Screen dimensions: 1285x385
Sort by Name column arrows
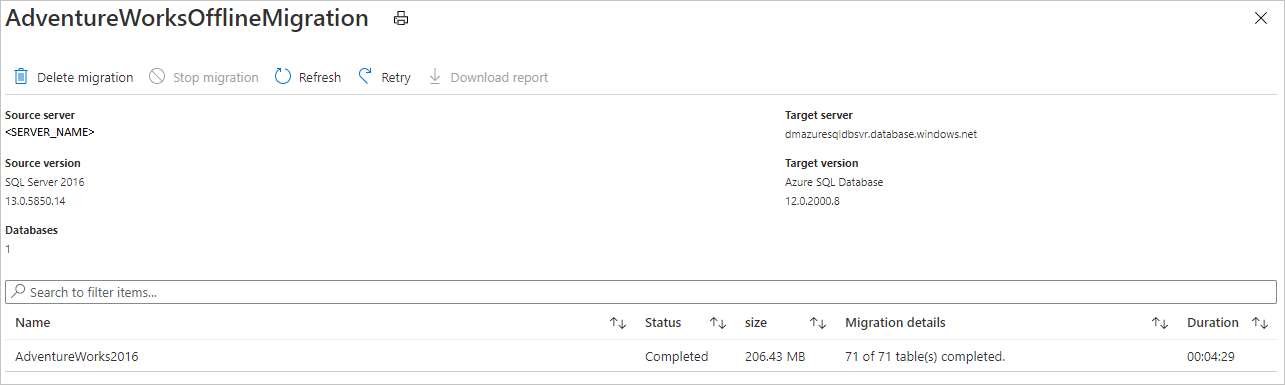618,323
